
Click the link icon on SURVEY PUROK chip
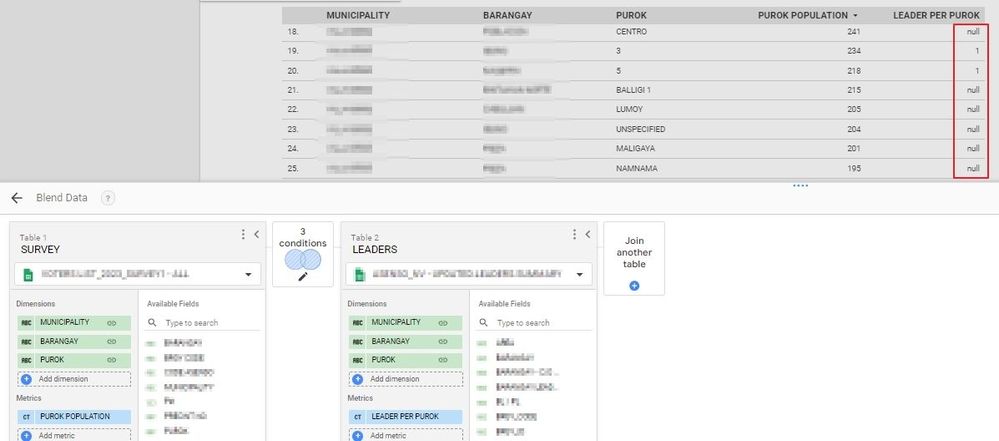tap(111, 360)
